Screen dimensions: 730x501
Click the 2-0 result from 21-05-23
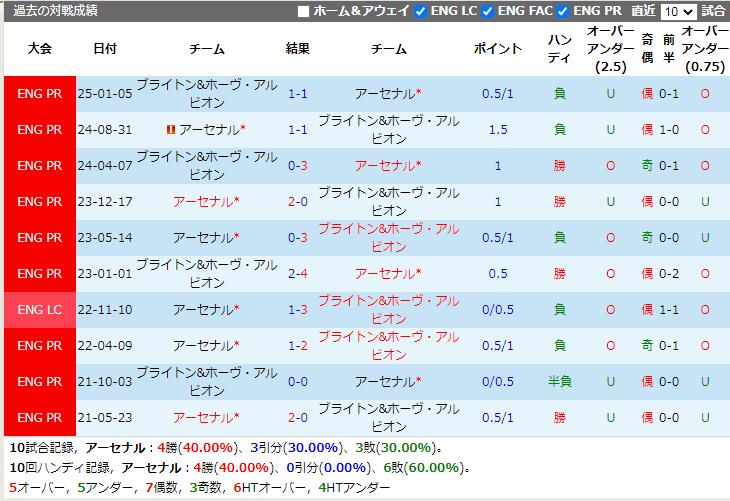297,417
